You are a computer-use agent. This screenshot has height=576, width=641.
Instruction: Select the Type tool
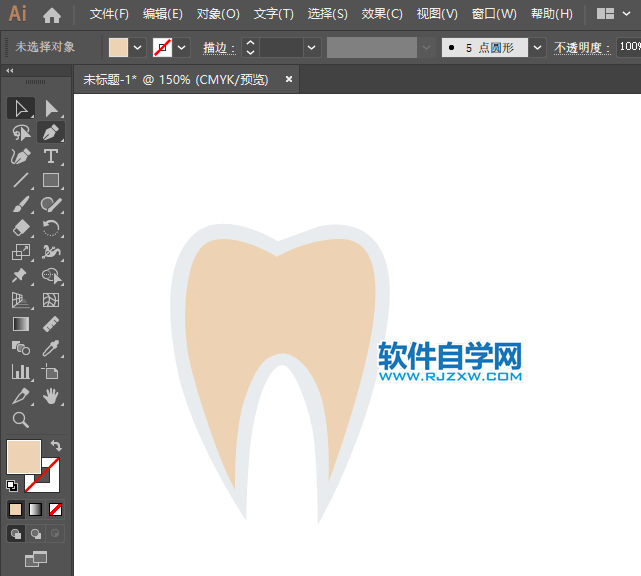[51, 156]
